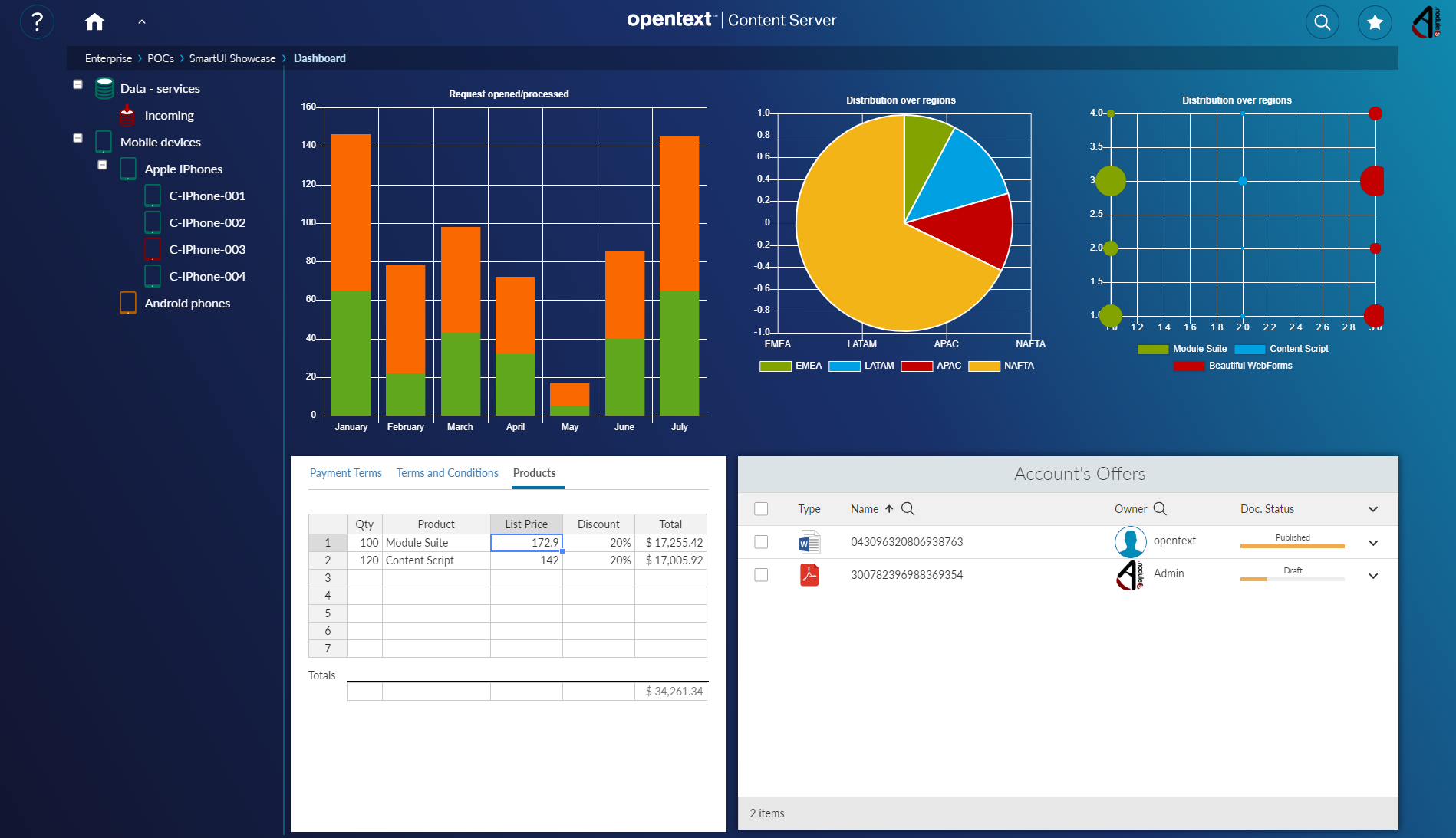
Task: Go to the Home icon
Action: [94, 21]
